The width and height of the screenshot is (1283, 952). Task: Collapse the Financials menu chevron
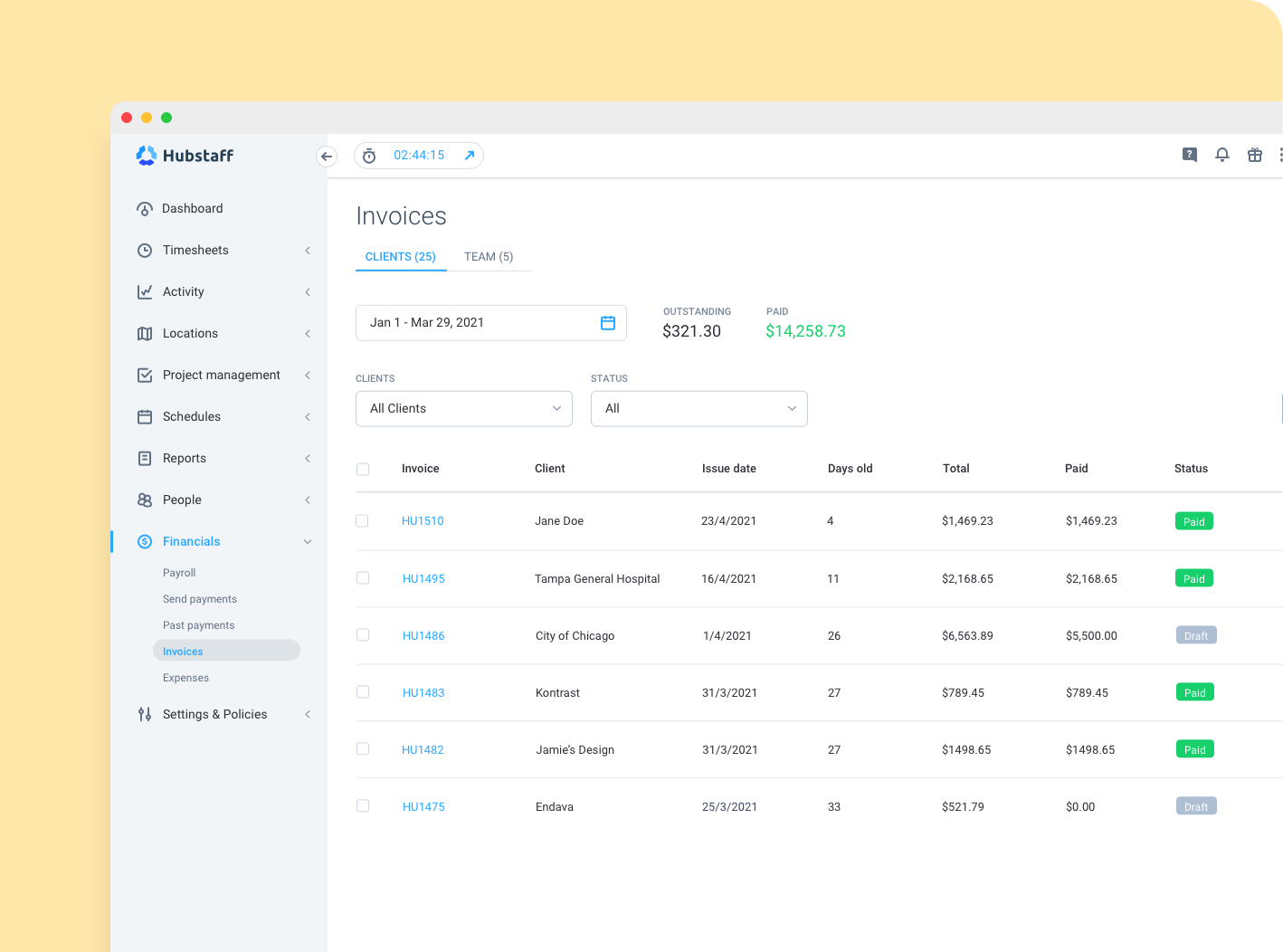pos(308,542)
